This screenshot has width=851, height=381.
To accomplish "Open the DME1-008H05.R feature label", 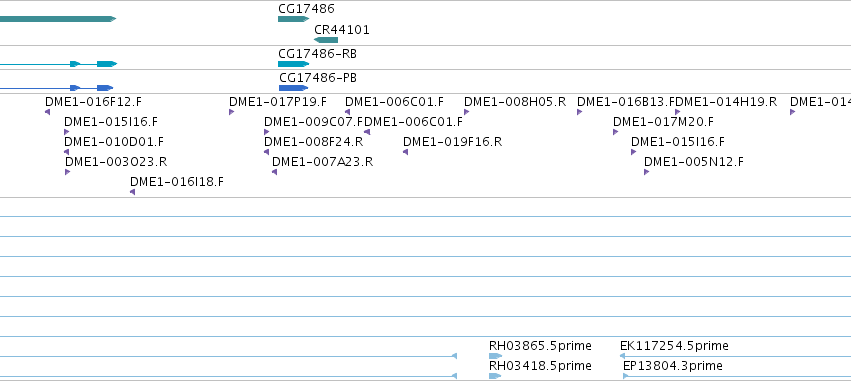I will coord(515,101).
